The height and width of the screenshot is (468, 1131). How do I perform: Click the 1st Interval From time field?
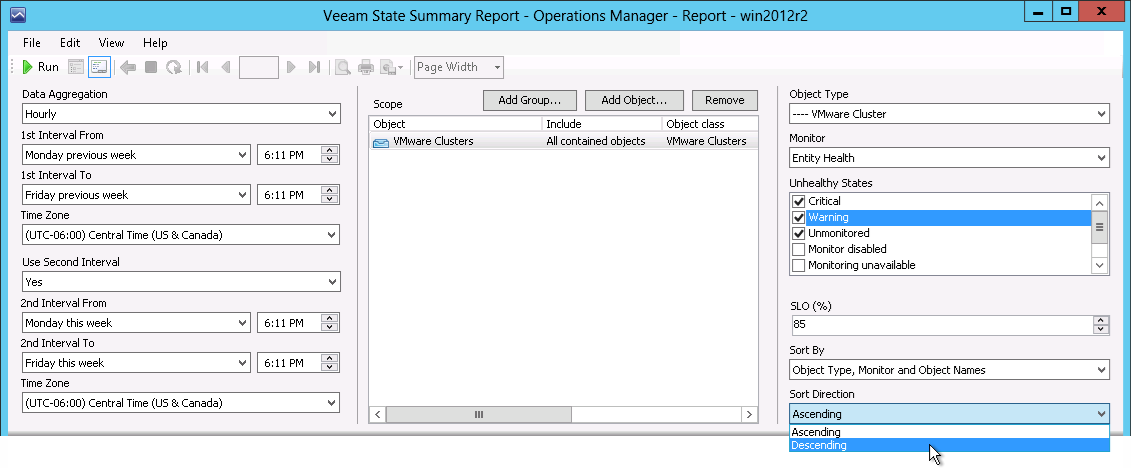click(x=289, y=154)
